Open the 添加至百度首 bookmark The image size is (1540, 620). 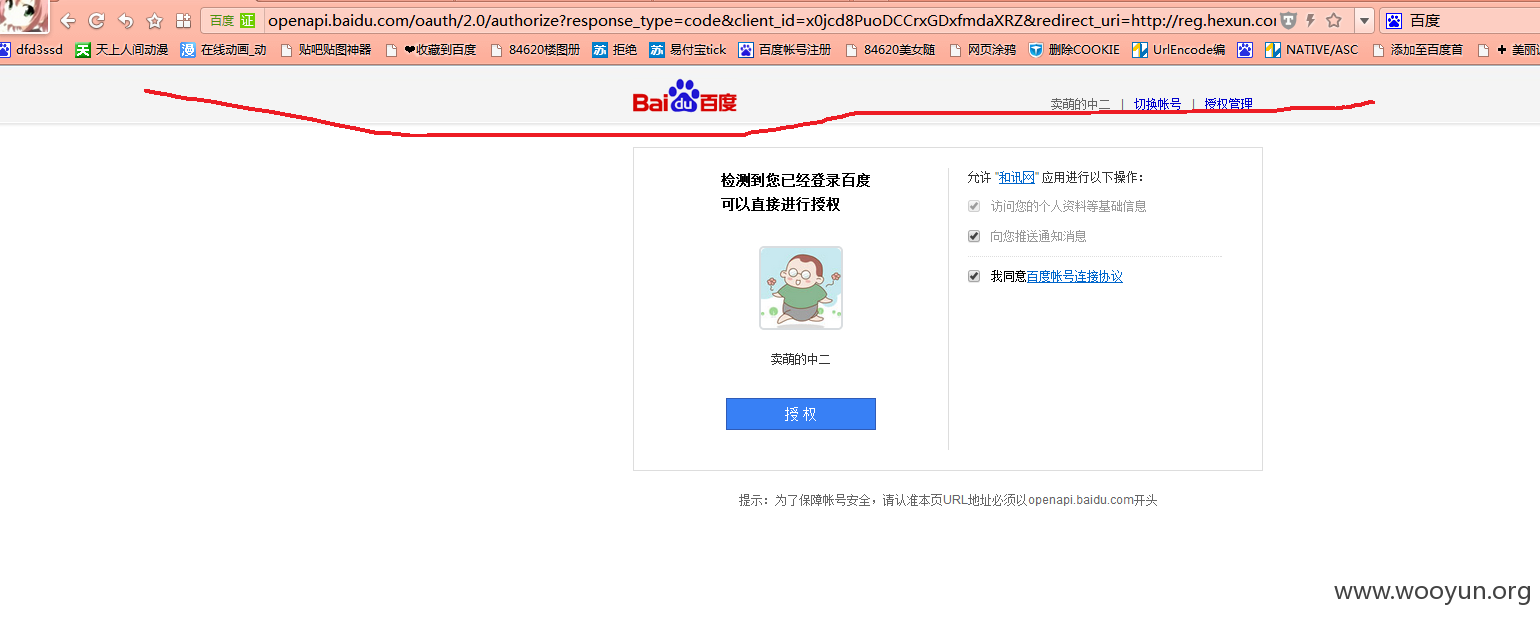click(1417, 50)
